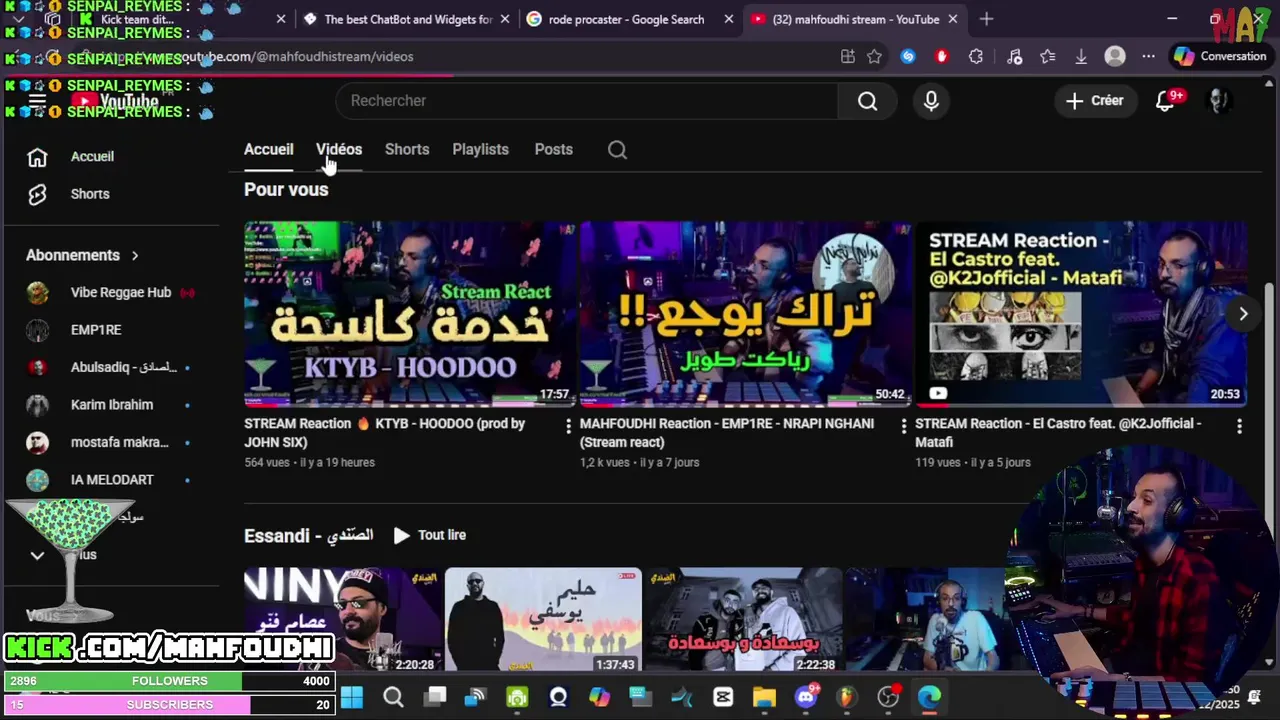This screenshot has width=1280, height=720.
Task: Open the browser settings ellipsis menu
Action: [1148, 57]
